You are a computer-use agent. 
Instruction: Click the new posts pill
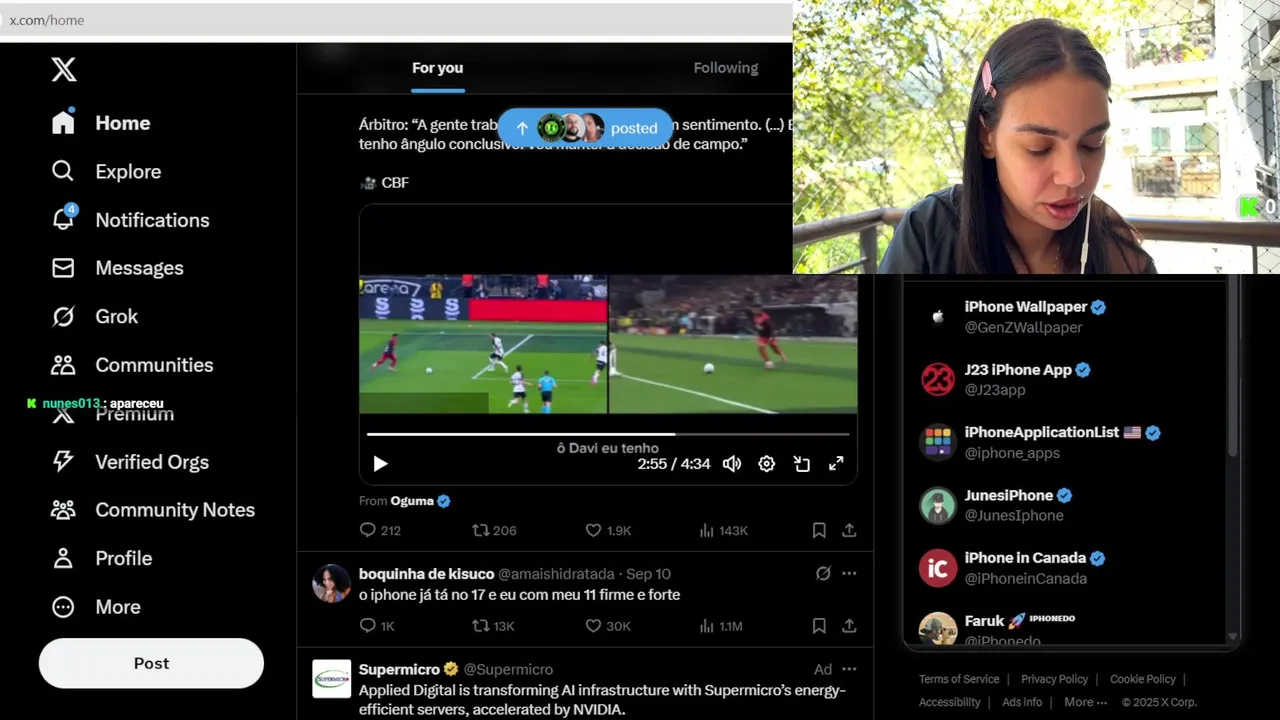[x=585, y=128]
